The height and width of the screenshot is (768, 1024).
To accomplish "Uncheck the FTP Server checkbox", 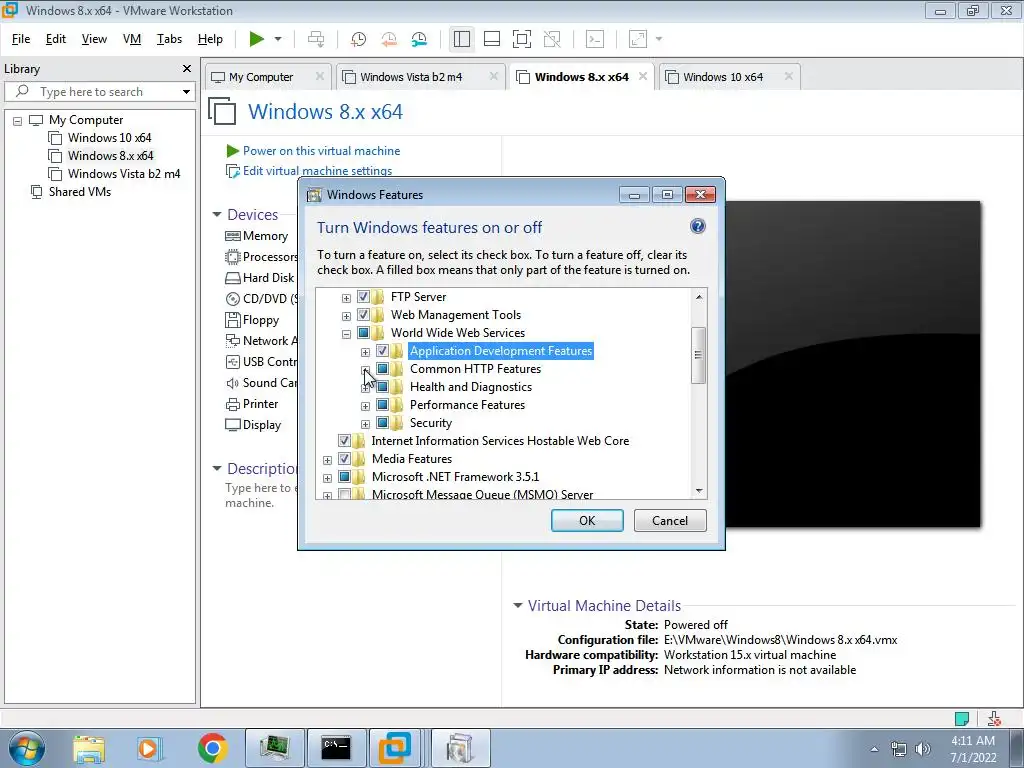I will (363, 297).
